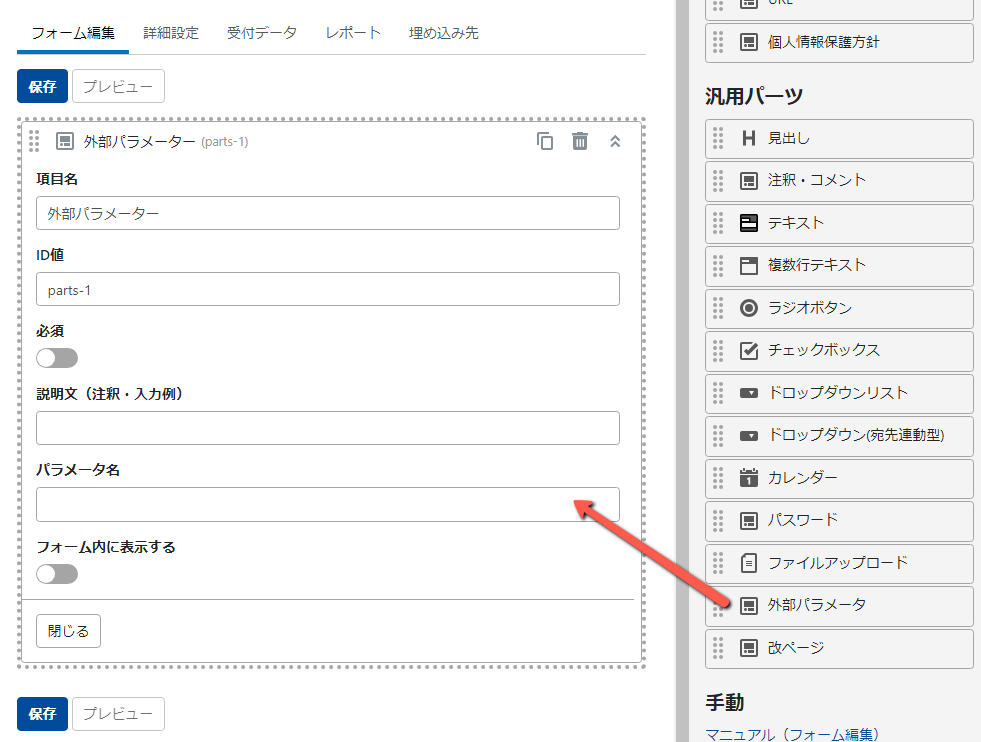Select the ラジオボタン radio part icon

748,308
